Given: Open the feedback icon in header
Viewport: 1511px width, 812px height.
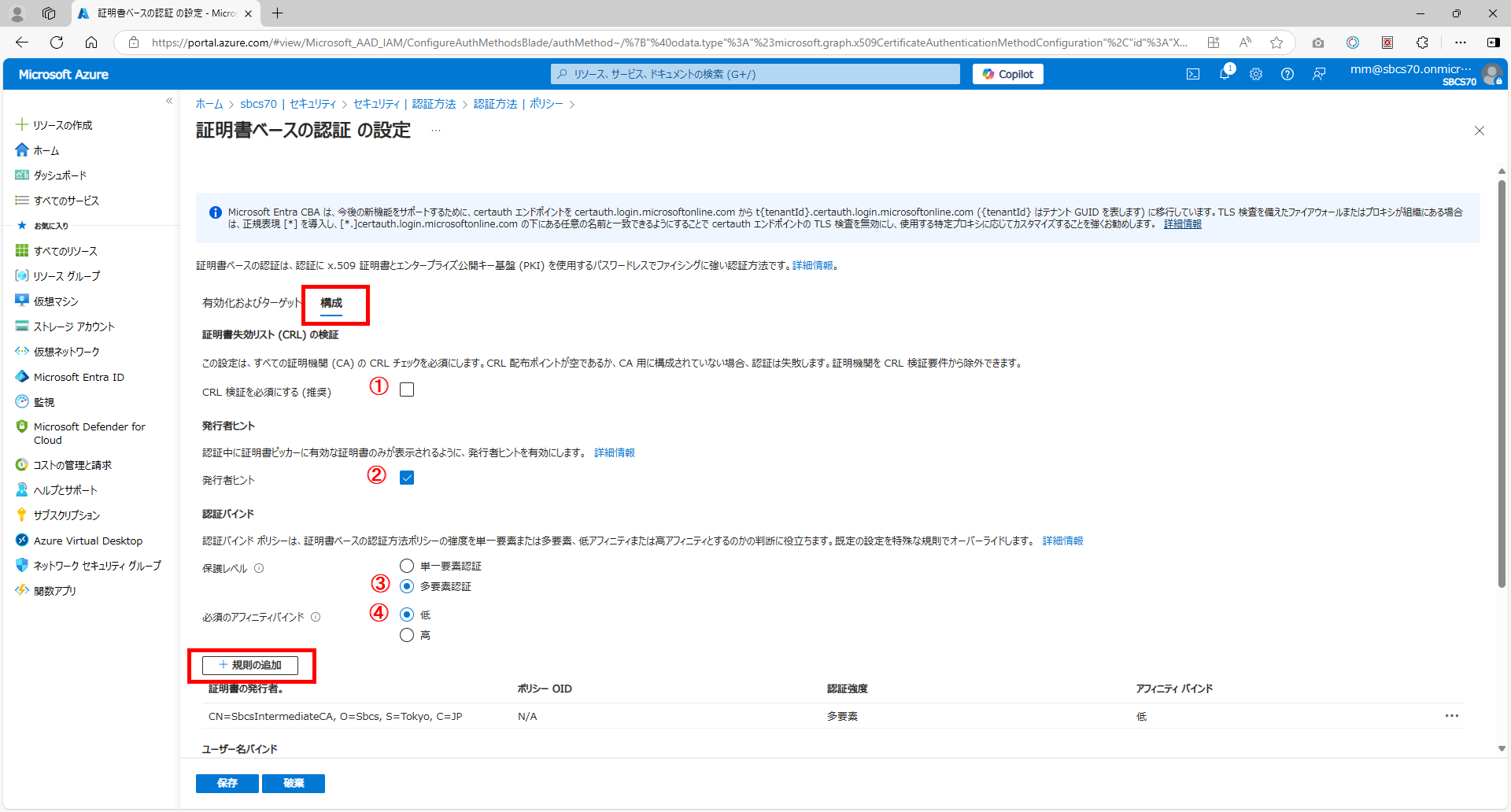Looking at the screenshot, I should 1319,74.
